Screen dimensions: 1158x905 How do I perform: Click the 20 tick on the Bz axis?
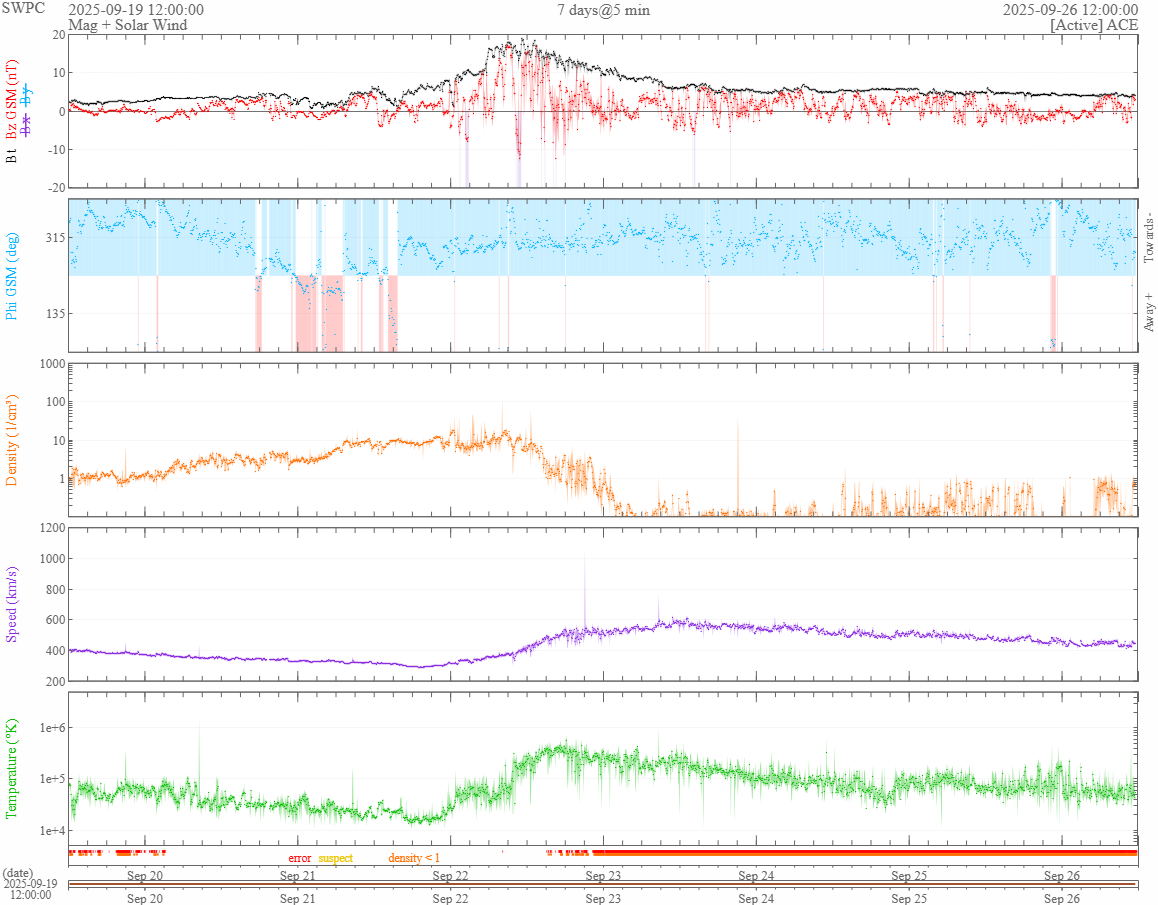point(58,35)
